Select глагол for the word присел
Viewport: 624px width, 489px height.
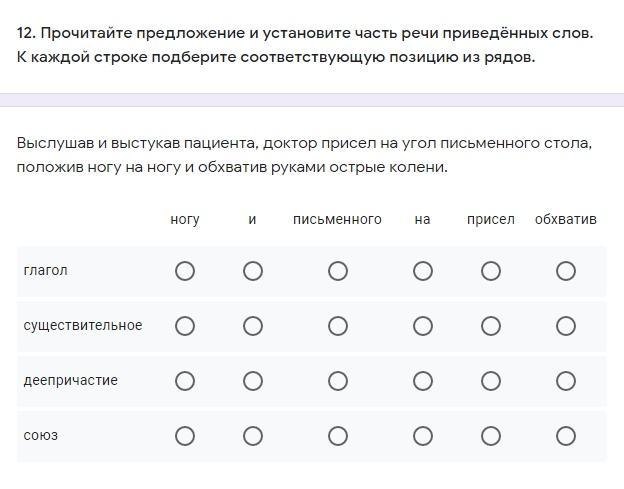point(491,271)
